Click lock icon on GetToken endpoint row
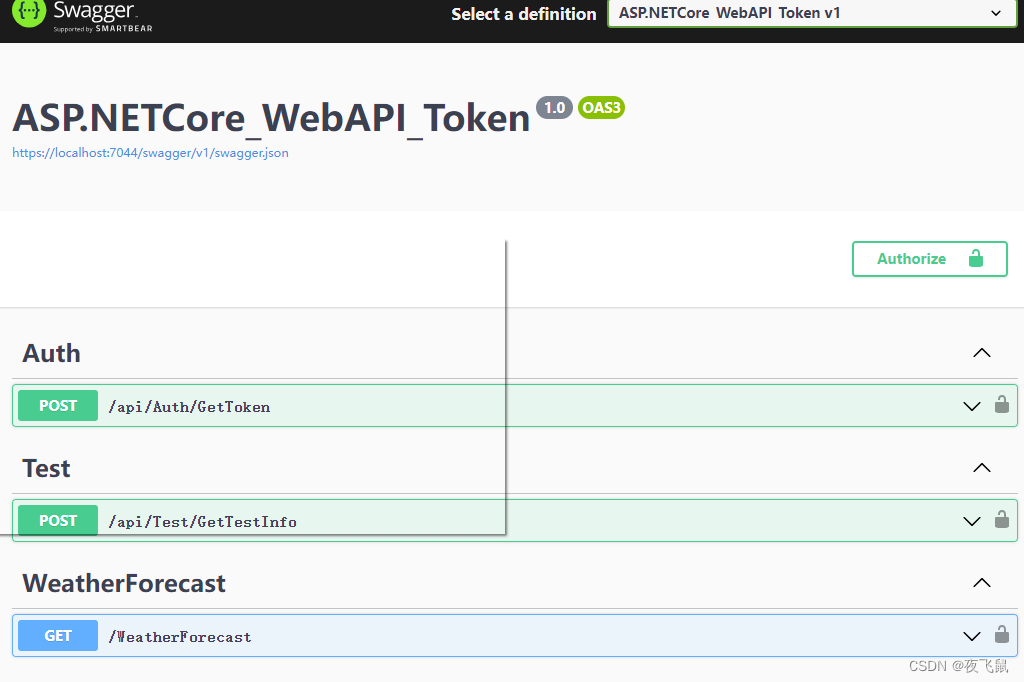 (x=1001, y=405)
